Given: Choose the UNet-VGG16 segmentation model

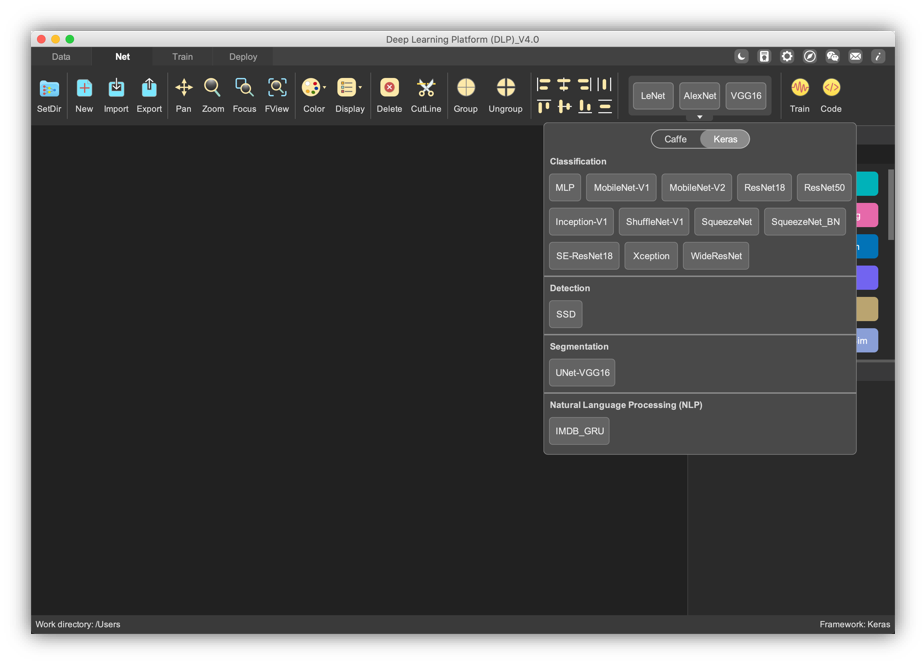Looking at the screenshot, I should [x=581, y=371].
